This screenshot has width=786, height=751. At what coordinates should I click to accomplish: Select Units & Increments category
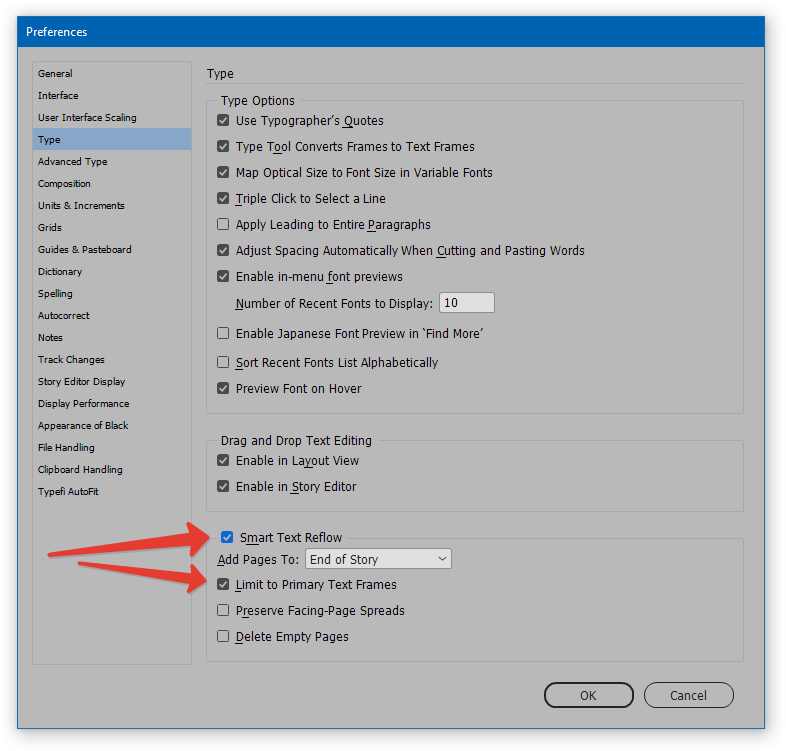tap(111, 206)
